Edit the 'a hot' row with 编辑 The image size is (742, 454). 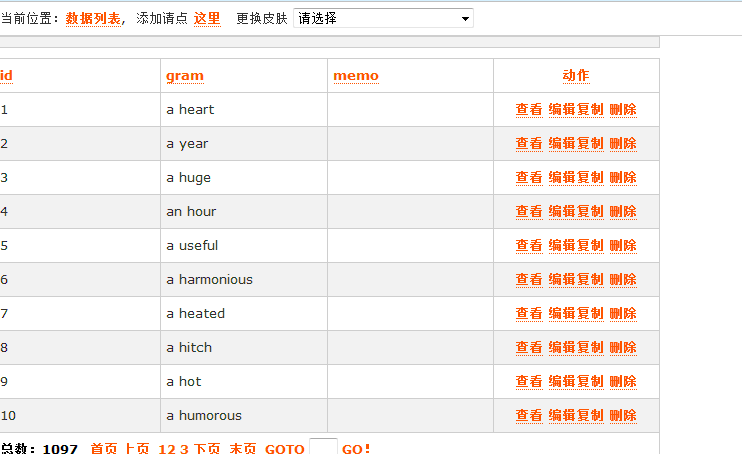coord(562,382)
